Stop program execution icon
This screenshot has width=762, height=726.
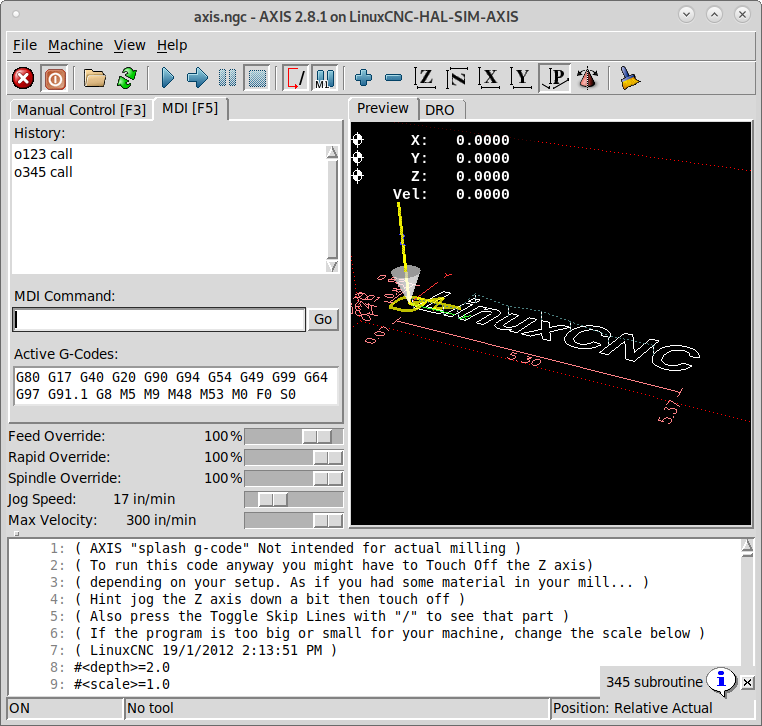pyautogui.click(x=257, y=78)
